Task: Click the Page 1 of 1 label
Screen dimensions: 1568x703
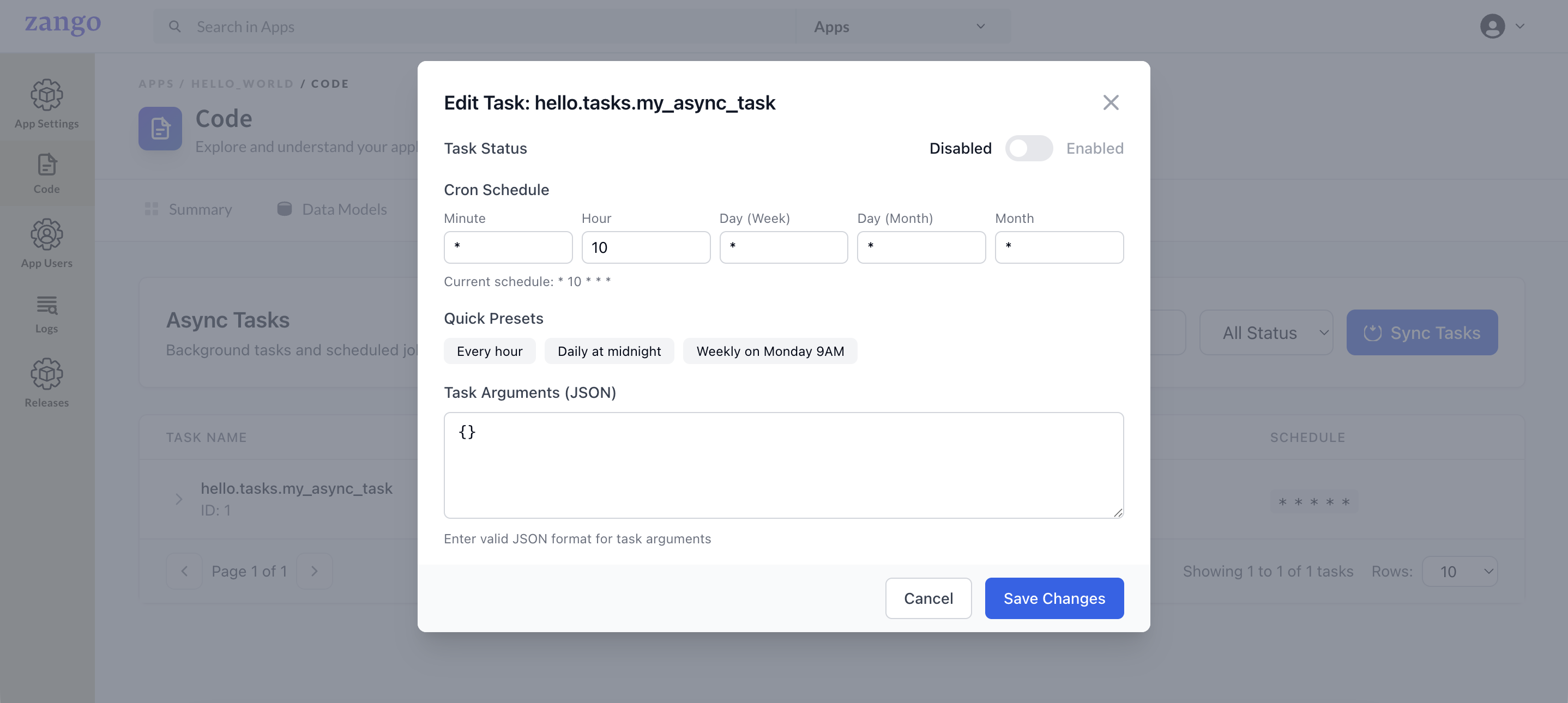Action: pyautogui.click(x=249, y=572)
